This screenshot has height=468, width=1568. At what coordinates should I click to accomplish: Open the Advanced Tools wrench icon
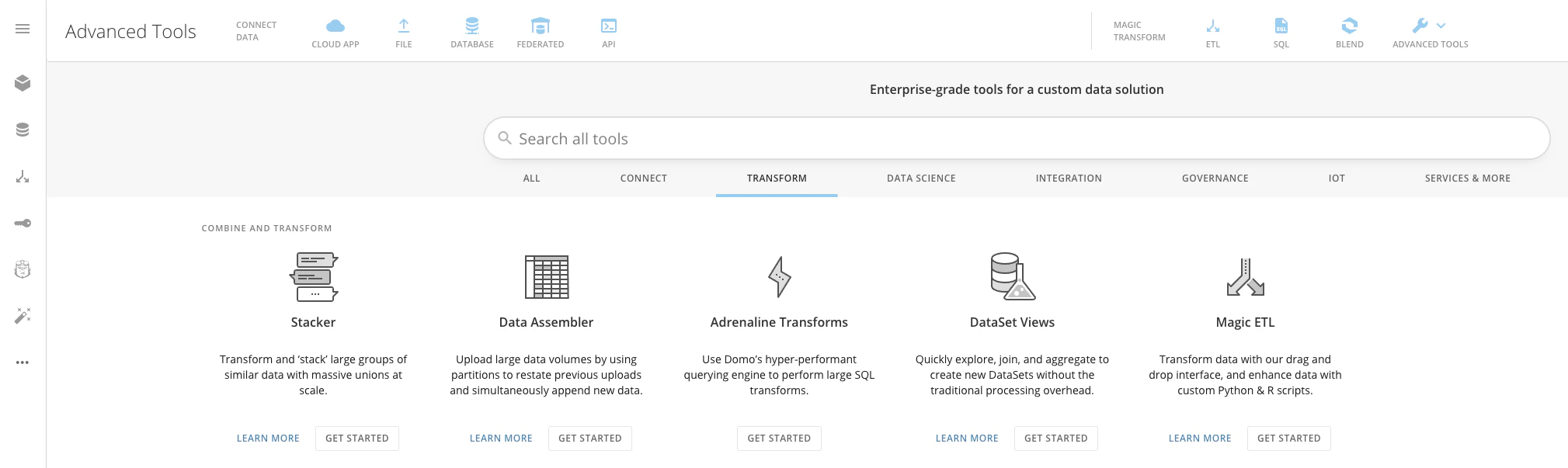click(1420, 26)
